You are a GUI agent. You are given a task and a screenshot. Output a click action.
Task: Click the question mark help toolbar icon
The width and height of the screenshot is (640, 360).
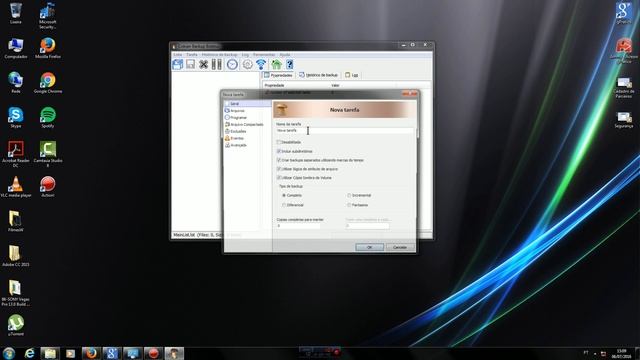click(290, 64)
